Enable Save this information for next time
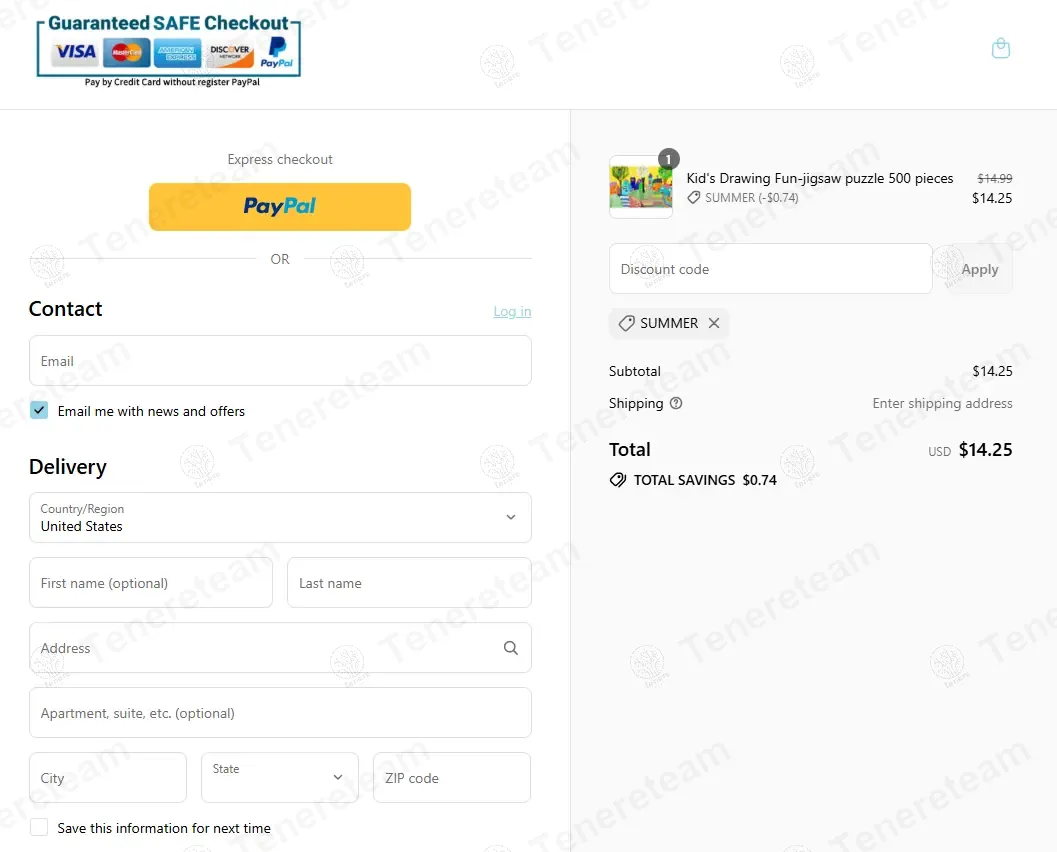This screenshot has width=1057, height=852. click(39, 827)
